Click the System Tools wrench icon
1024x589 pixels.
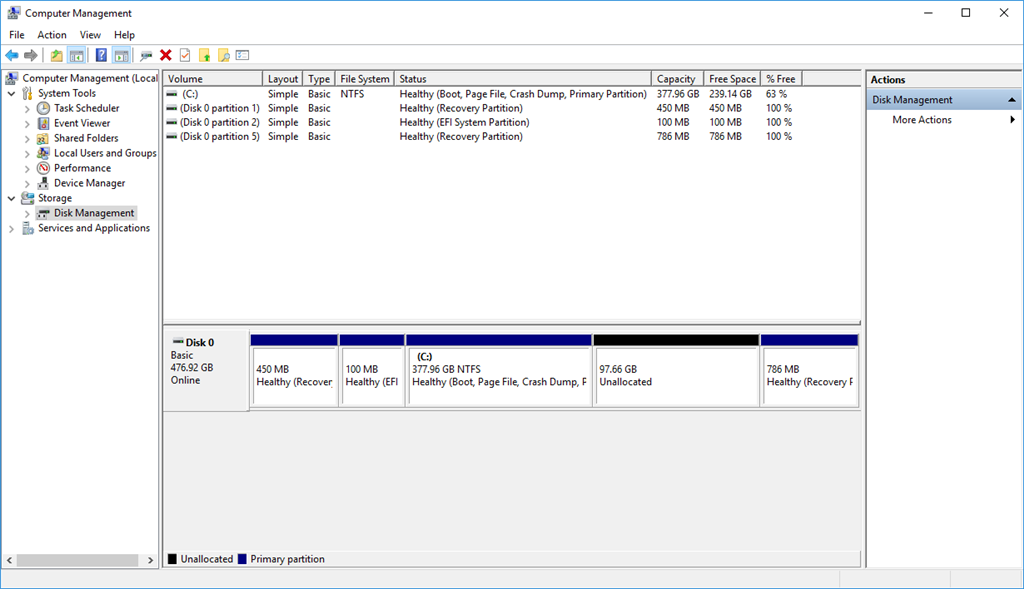tap(27, 93)
